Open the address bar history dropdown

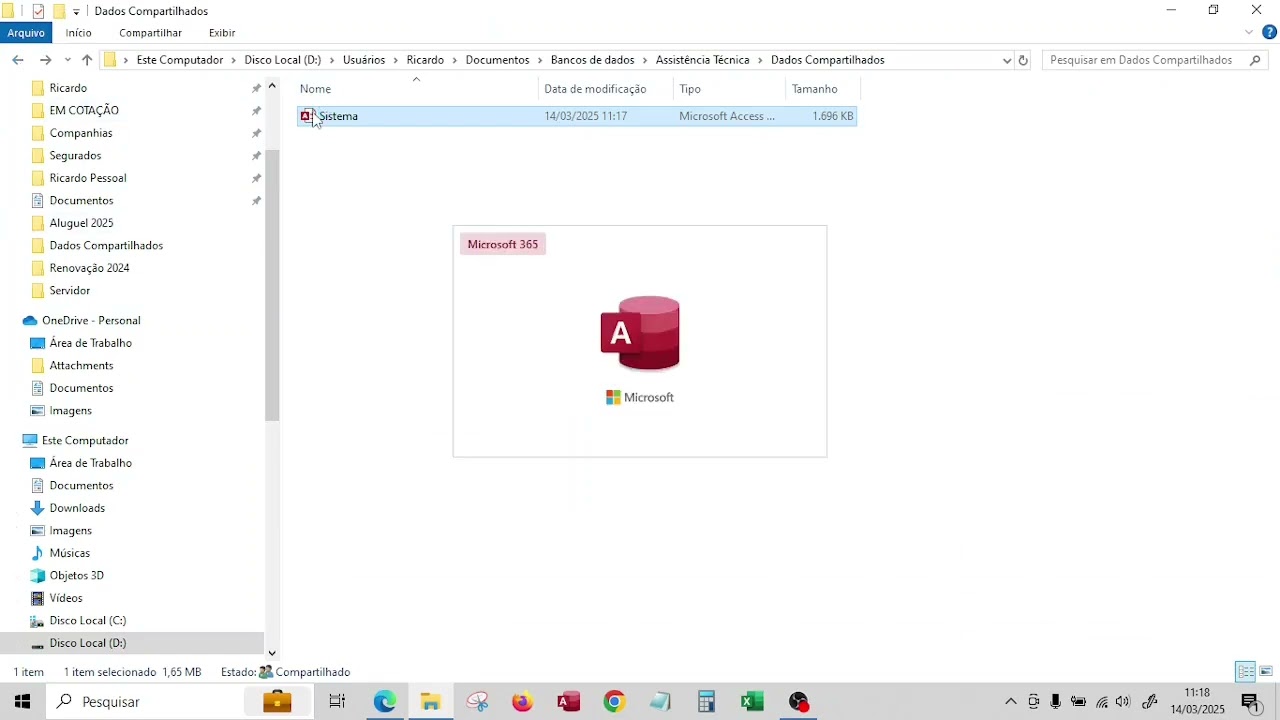1006,60
